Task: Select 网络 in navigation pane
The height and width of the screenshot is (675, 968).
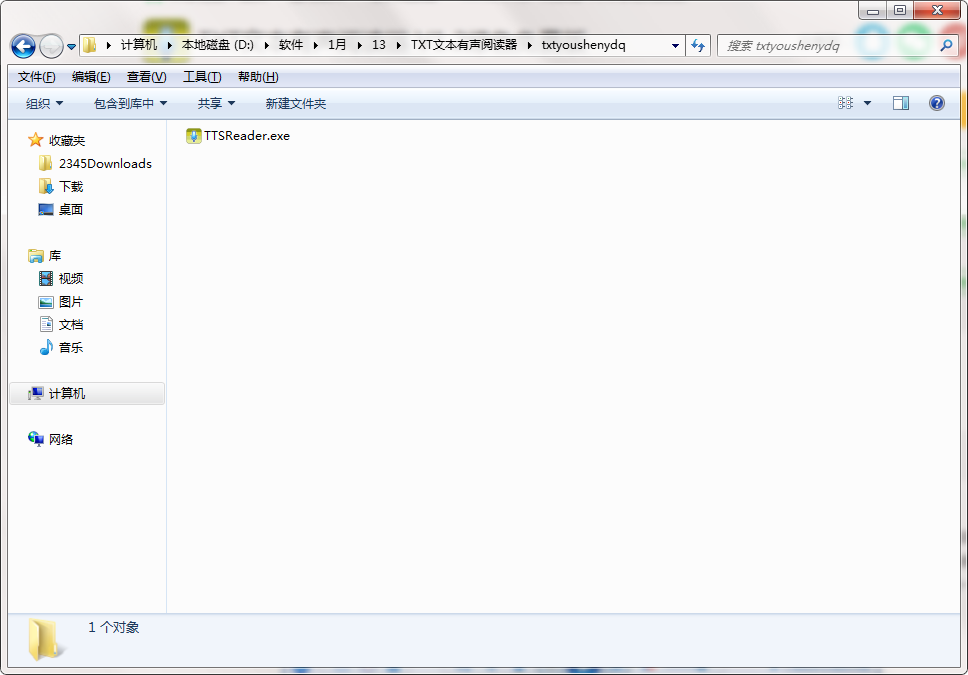Action: [x=61, y=439]
